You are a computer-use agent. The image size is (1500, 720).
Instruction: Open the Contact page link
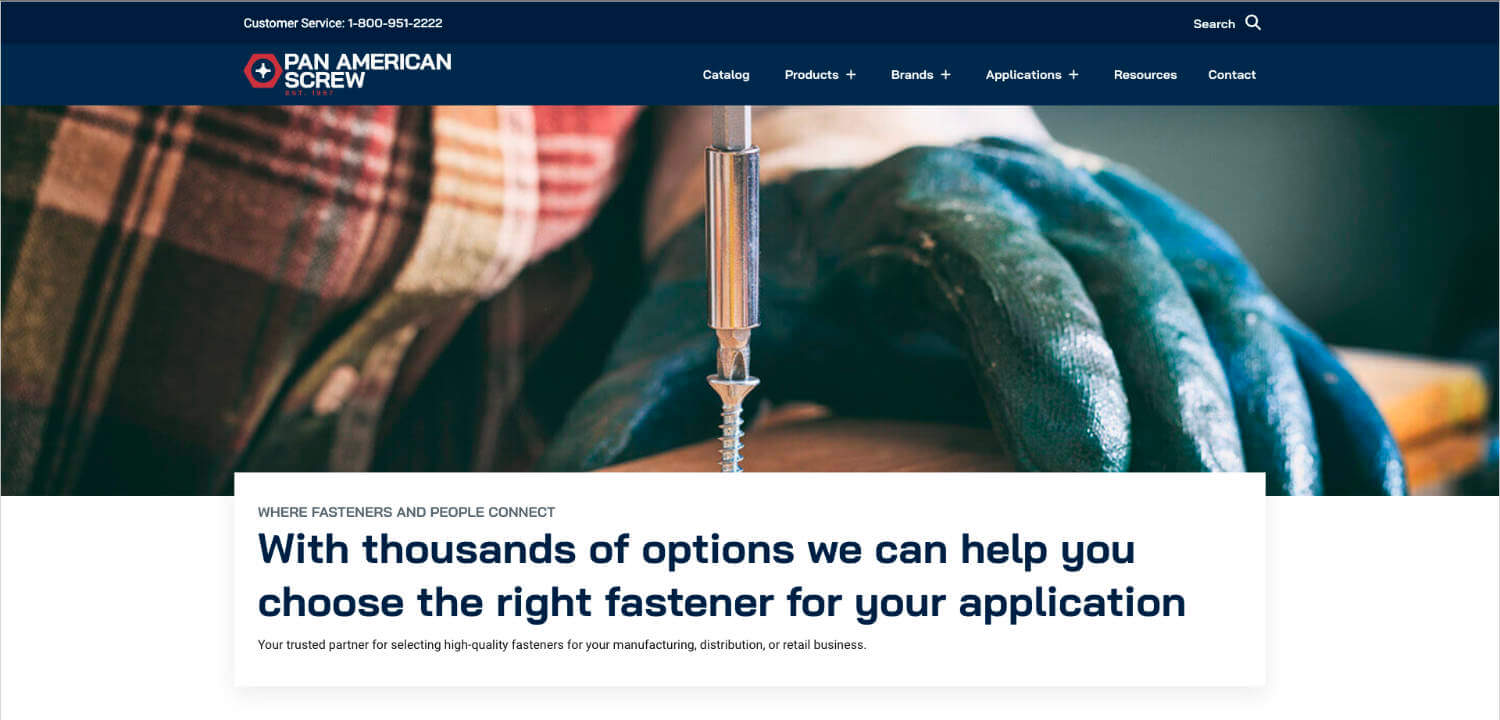point(1232,75)
